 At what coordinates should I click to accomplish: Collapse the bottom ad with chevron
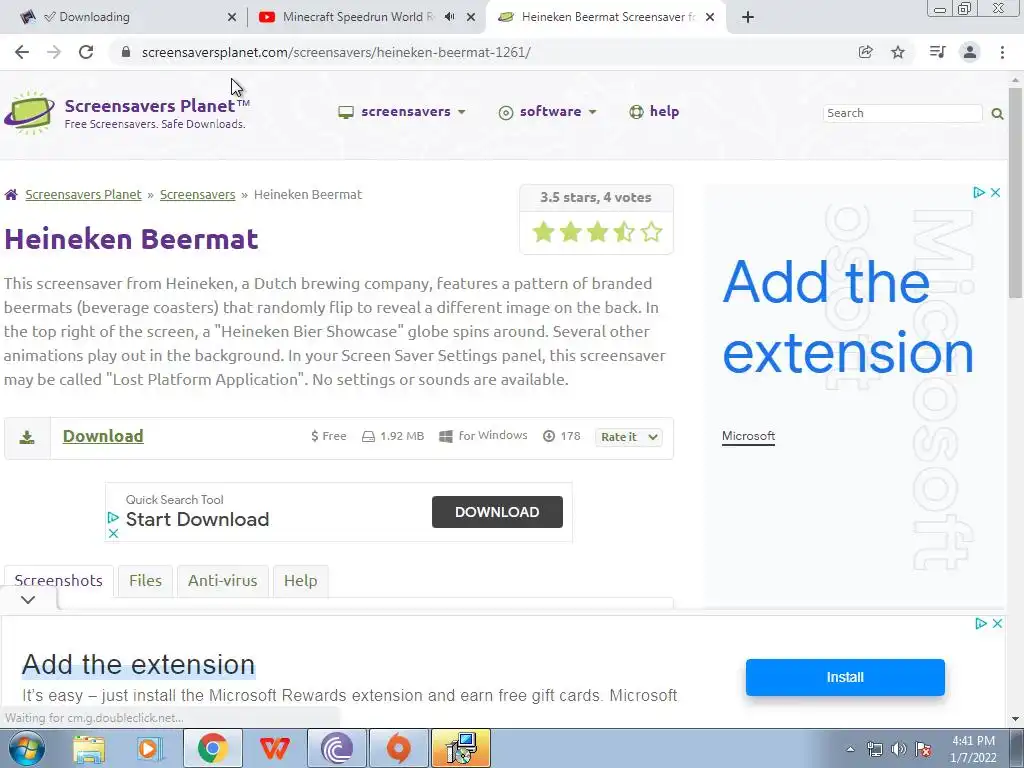[28, 600]
